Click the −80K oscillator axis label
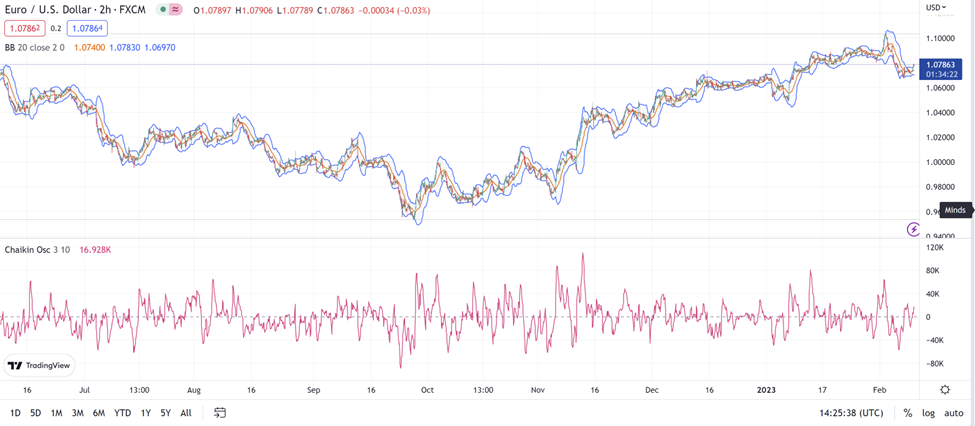This screenshot has width=975, height=426. 934,363
